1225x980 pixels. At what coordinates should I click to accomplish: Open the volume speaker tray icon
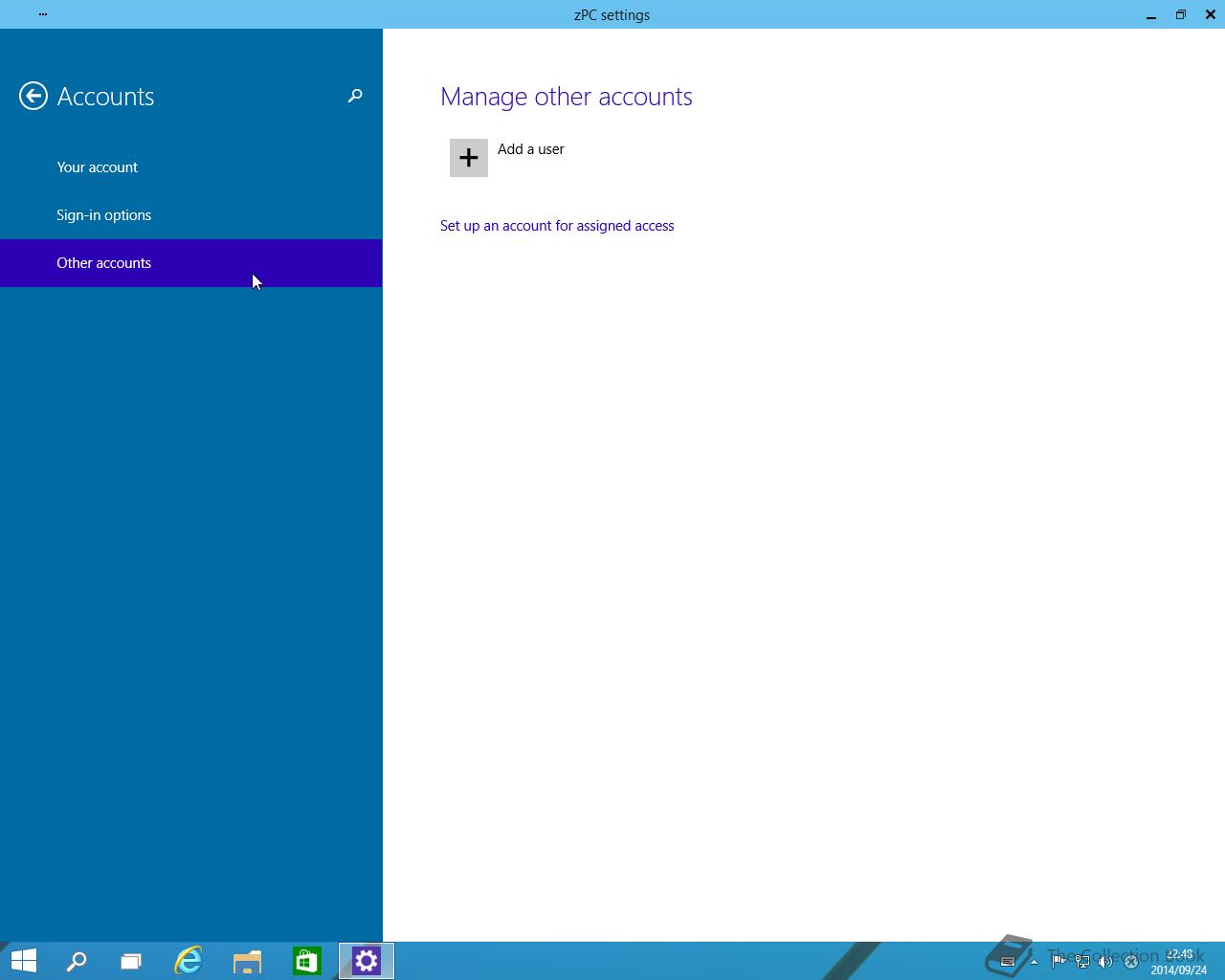click(x=1105, y=962)
